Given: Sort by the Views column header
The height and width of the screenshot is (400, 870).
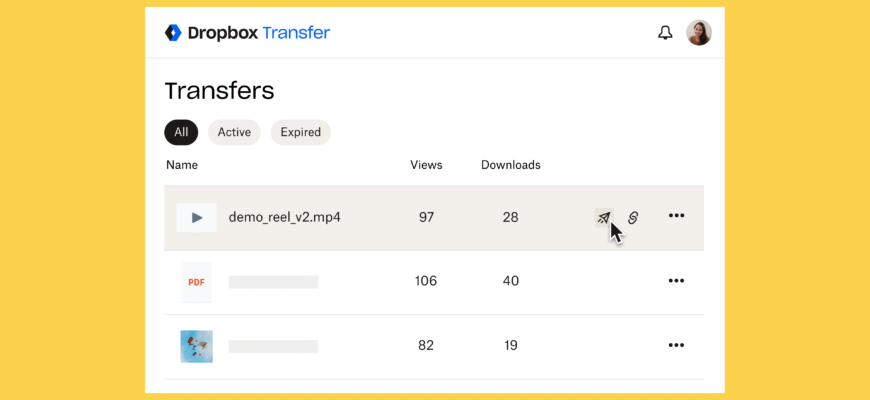Looking at the screenshot, I should point(426,165).
